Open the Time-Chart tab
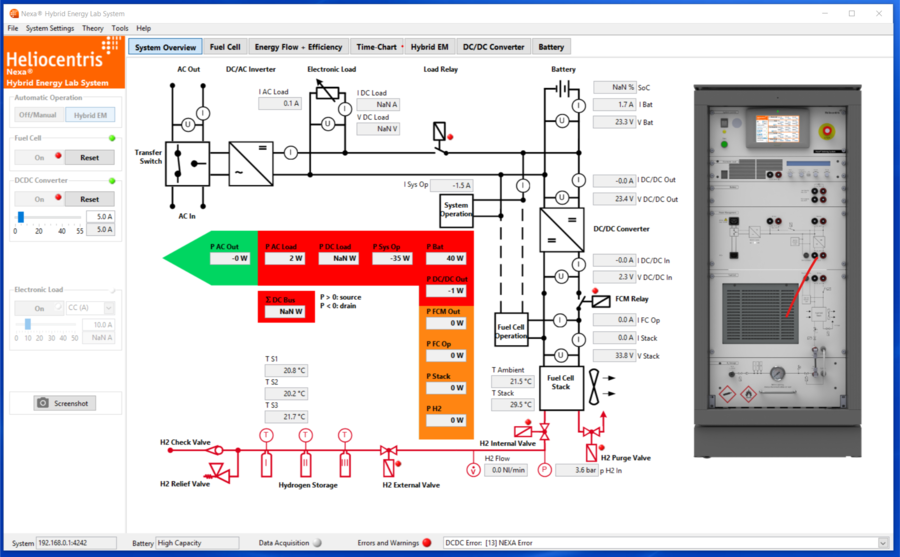The width and height of the screenshot is (900, 557). [x=377, y=47]
